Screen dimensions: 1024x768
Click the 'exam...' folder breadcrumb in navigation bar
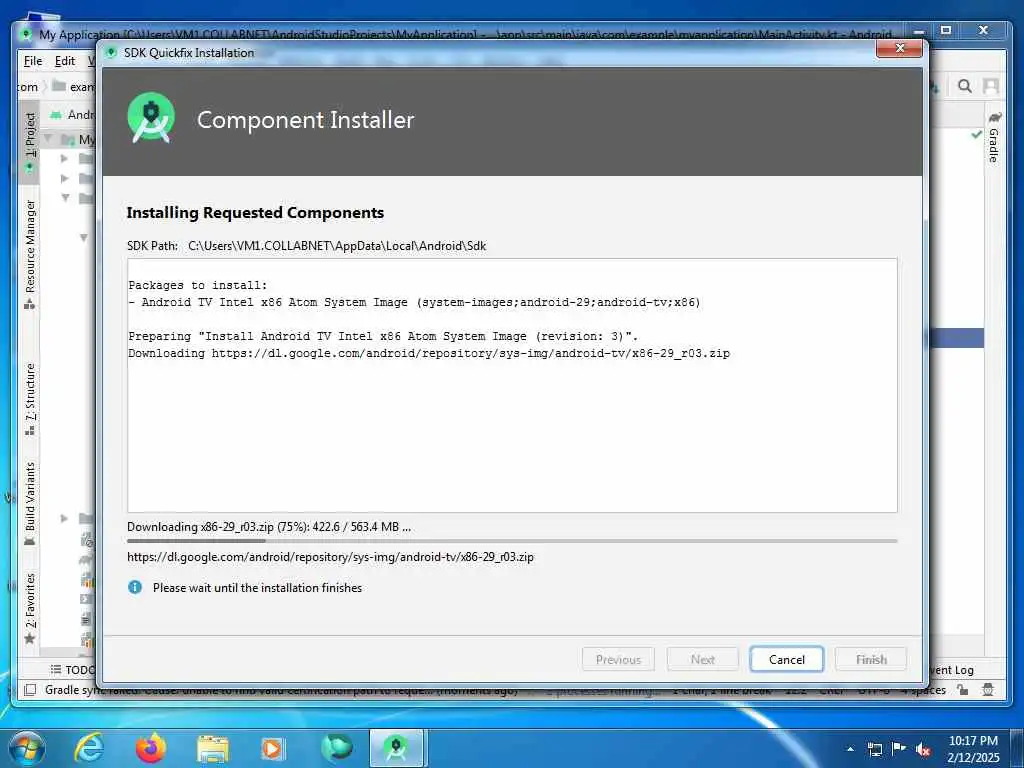tap(74, 86)
